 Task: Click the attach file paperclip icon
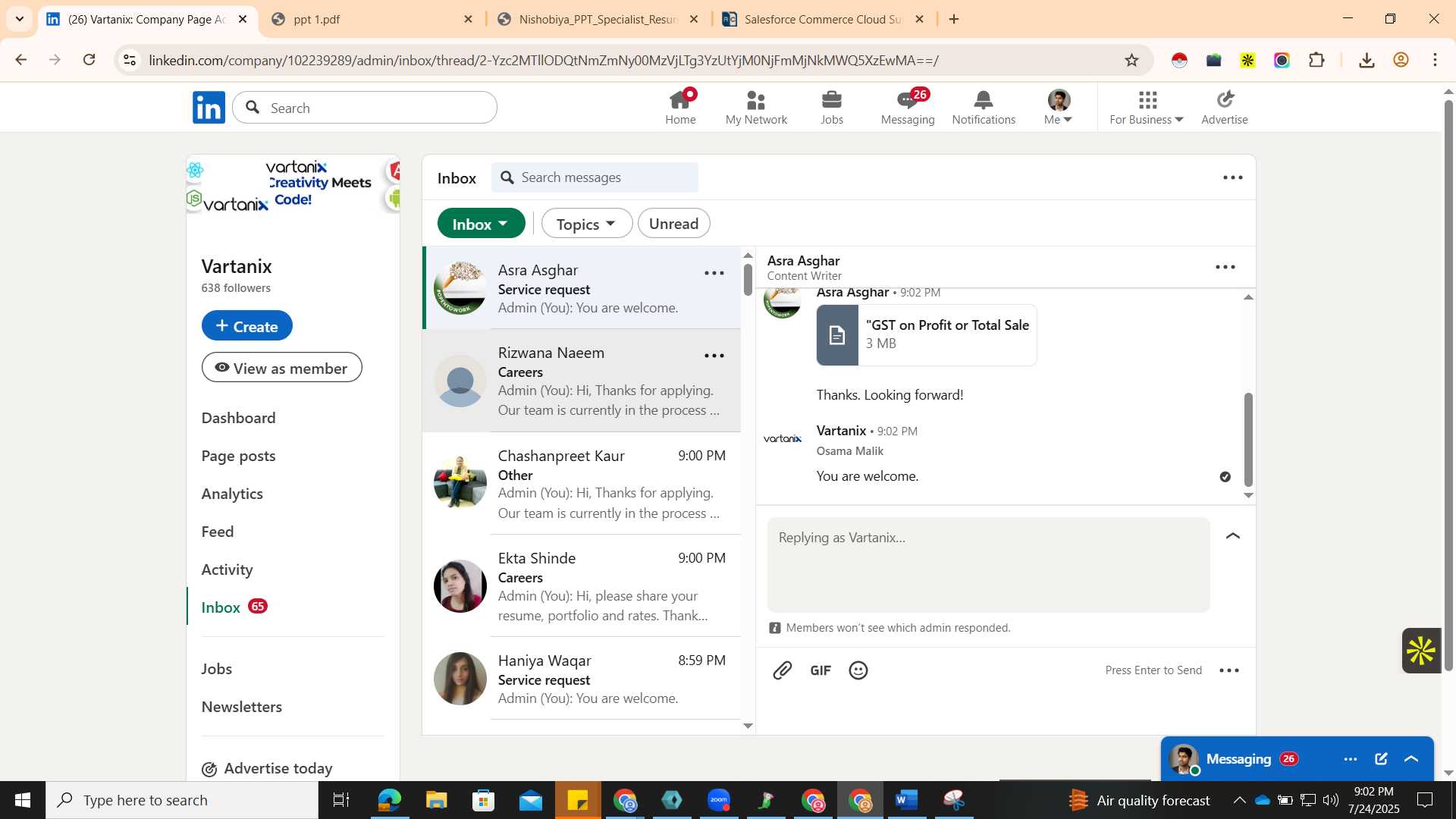782,670
